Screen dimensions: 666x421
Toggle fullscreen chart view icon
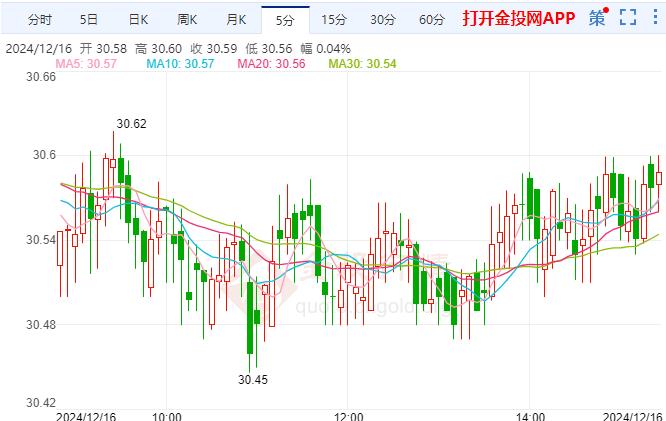pos(628,17)
